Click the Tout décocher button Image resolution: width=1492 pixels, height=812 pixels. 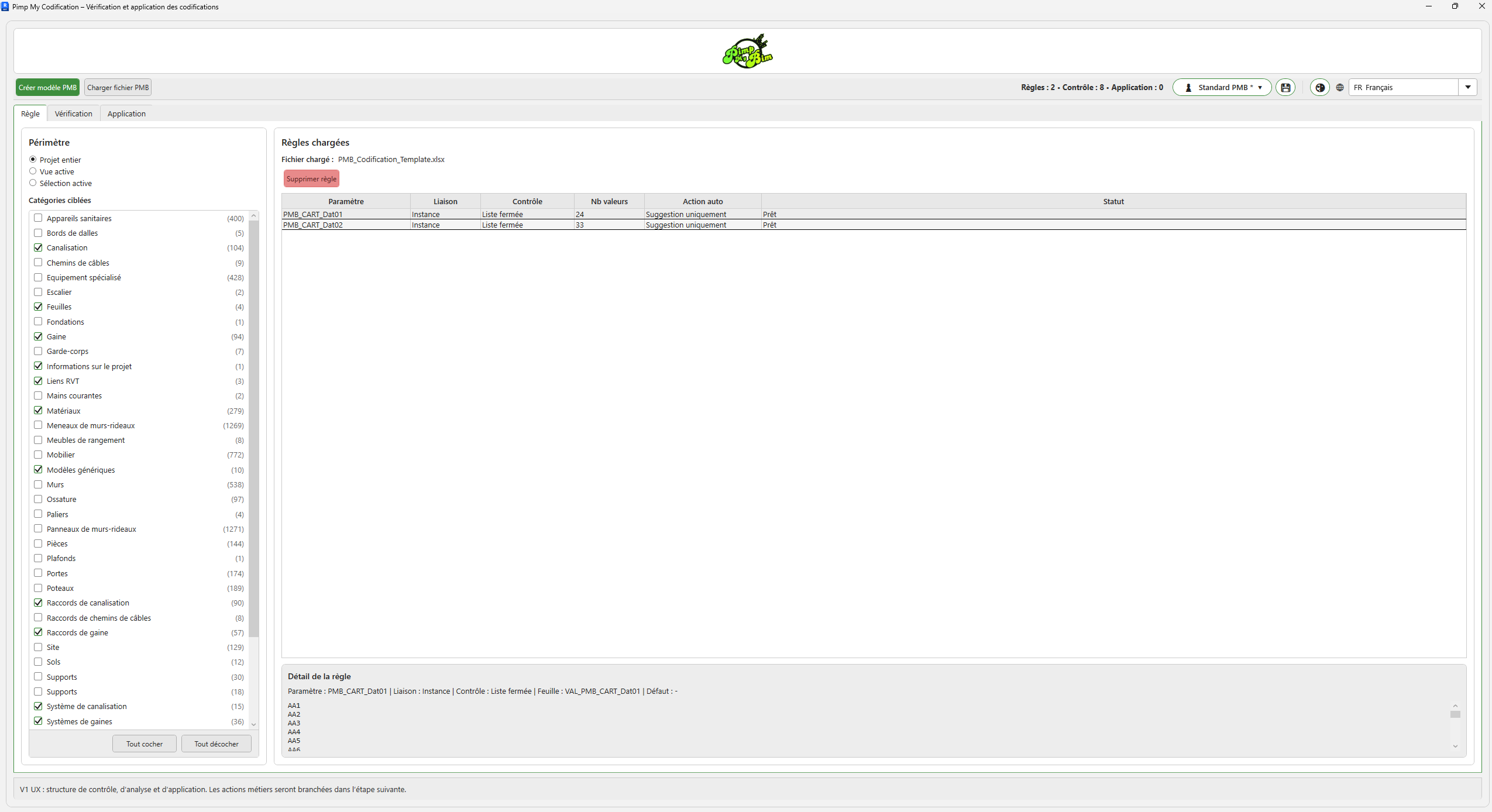click(216, 744)
